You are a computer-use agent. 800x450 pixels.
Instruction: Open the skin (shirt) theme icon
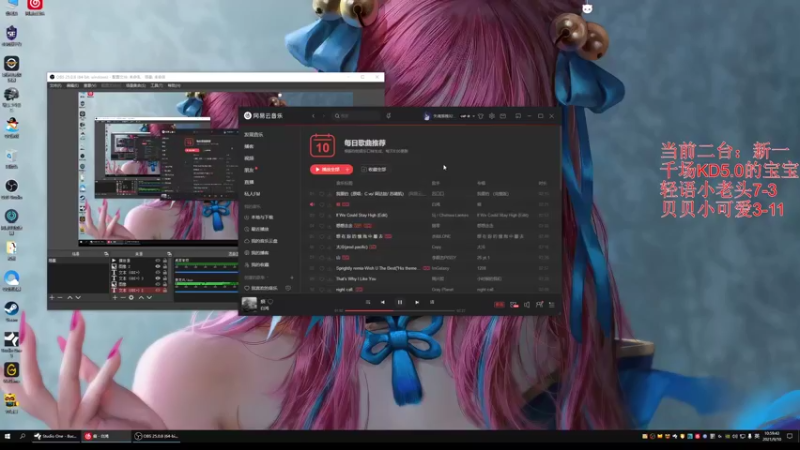click(481, 116)
